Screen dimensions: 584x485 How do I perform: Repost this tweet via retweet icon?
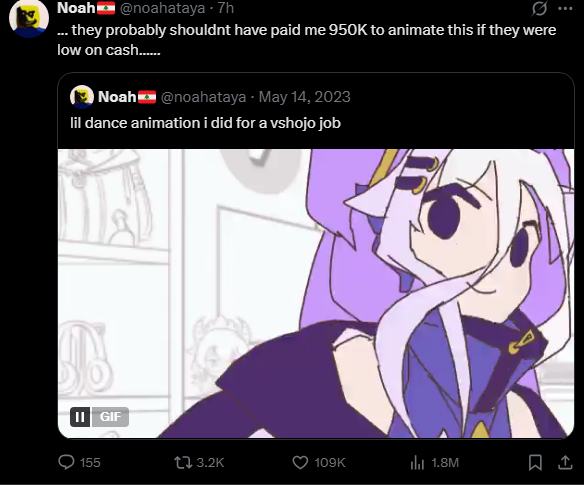tap(183, 463)
